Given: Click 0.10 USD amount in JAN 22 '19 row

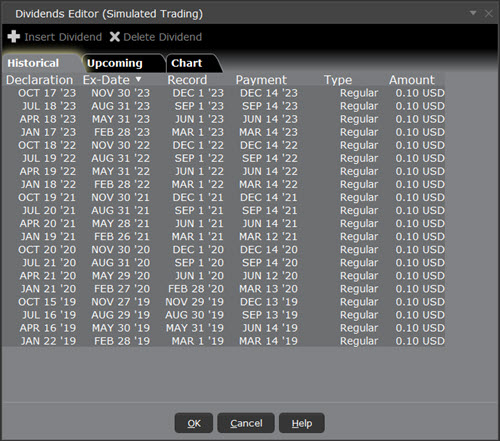Looking at the screenshot, I should (x=420, y=341).
